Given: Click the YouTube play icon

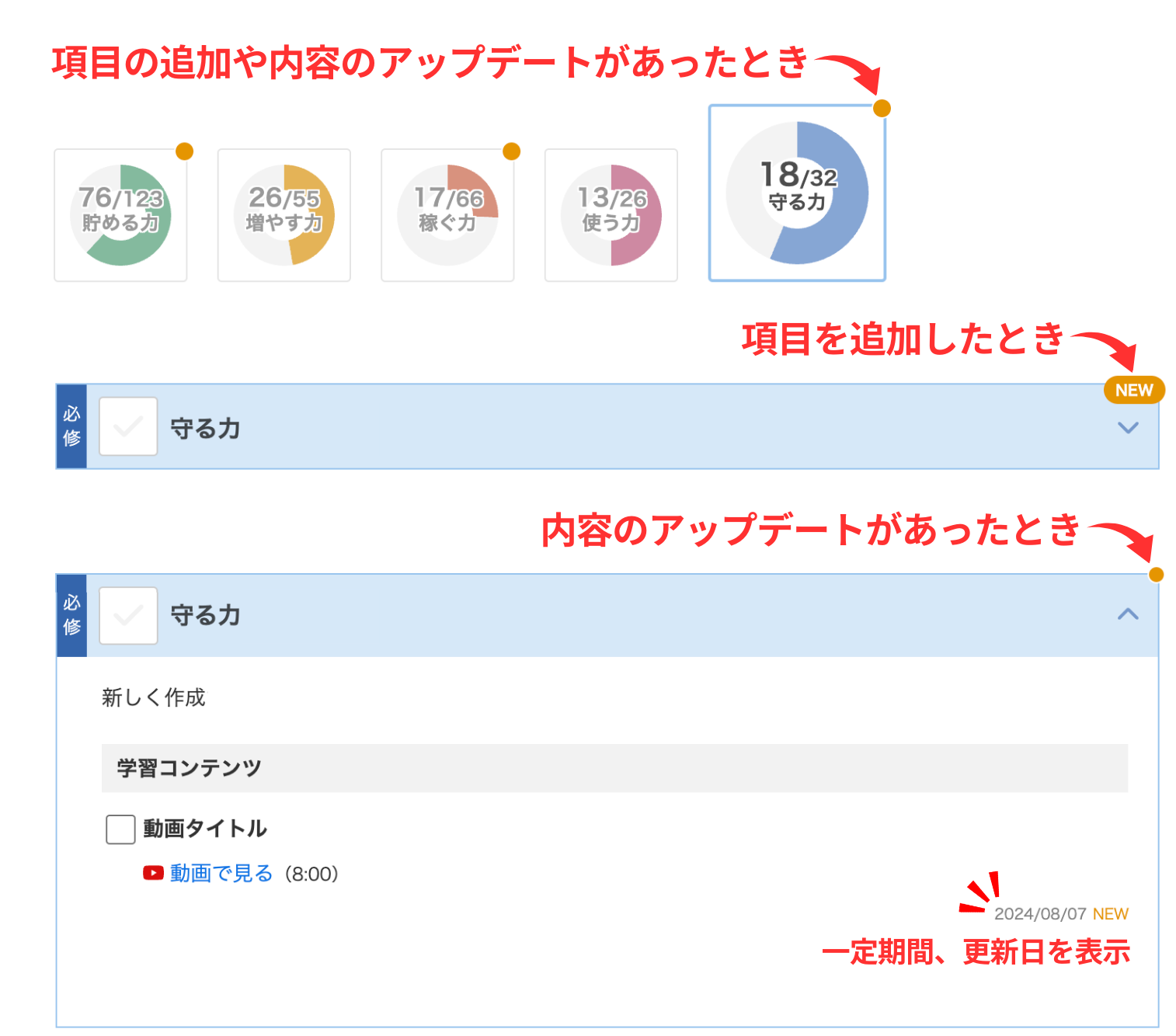Looking at the screenshot, I should pyautogui.click(x=153, y=873).
